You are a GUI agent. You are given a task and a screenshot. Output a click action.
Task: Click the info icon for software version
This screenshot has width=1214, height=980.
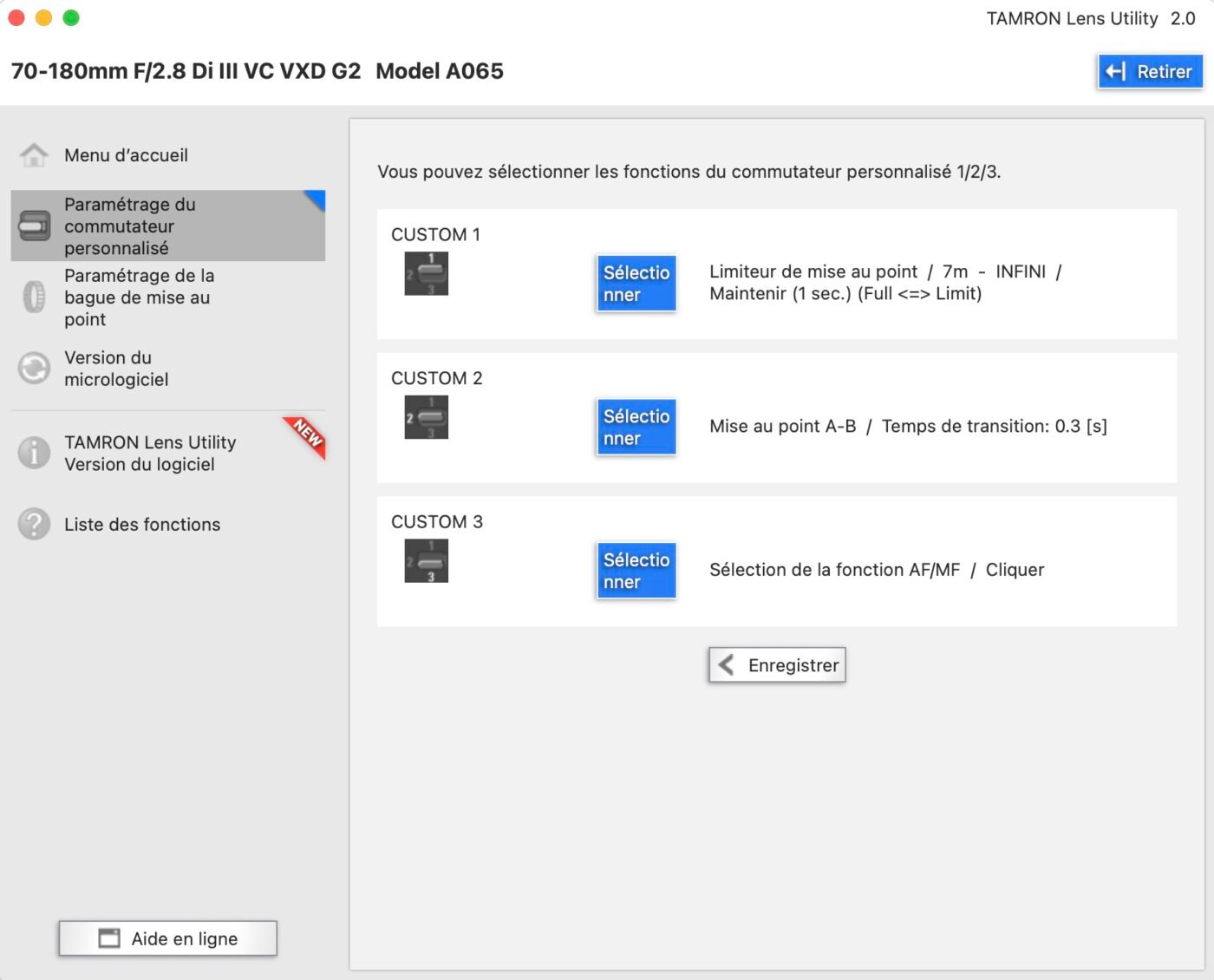point(34,453)
